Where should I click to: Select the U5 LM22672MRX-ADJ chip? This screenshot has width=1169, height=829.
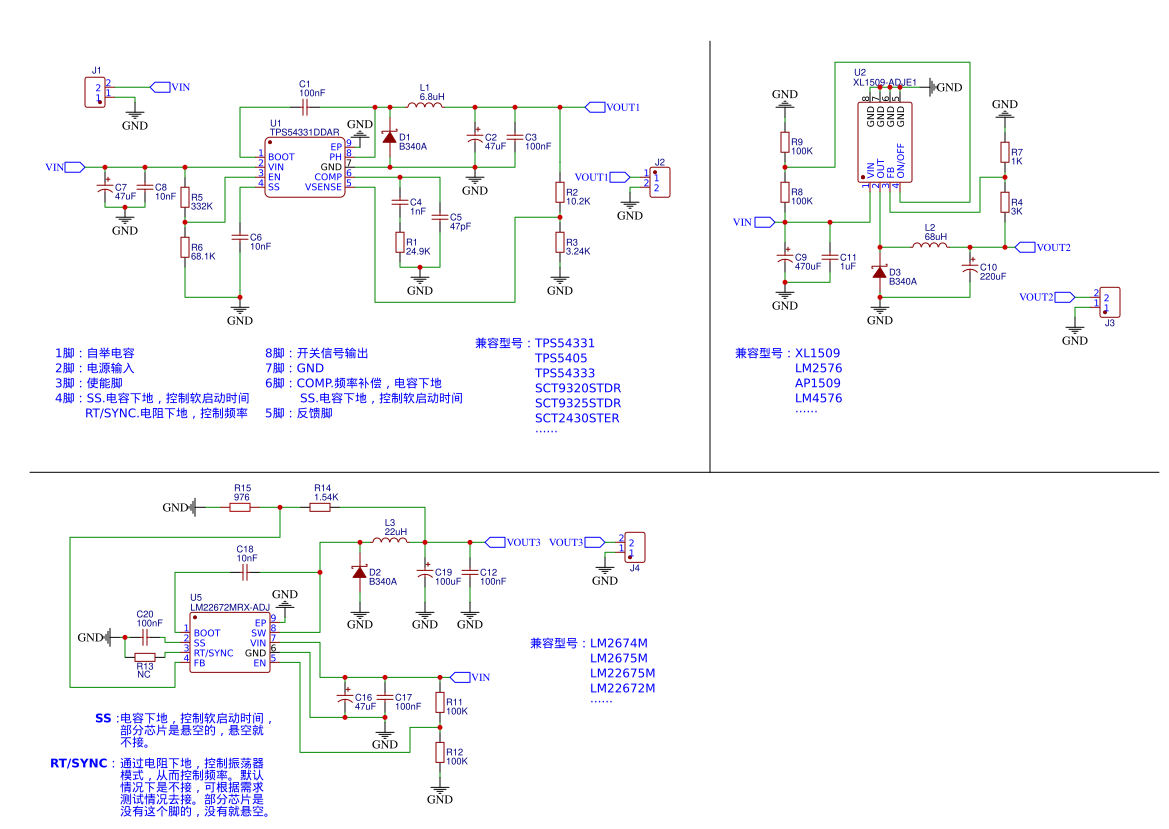(230, 642)
